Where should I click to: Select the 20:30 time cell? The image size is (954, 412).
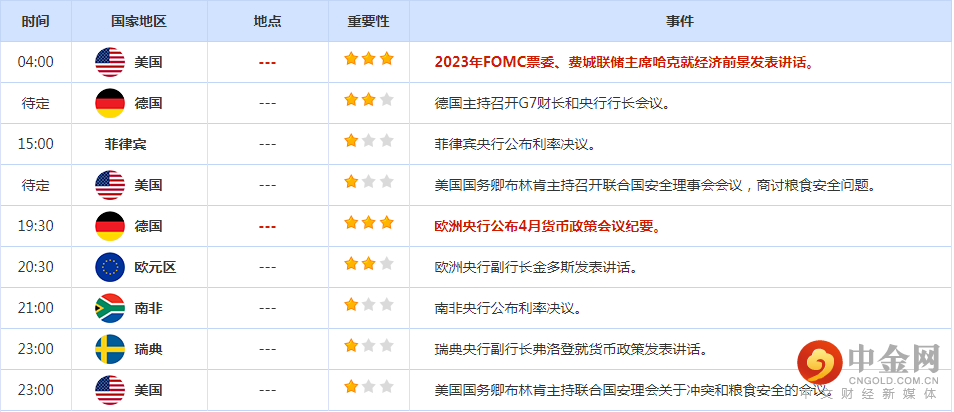(36, 267)
